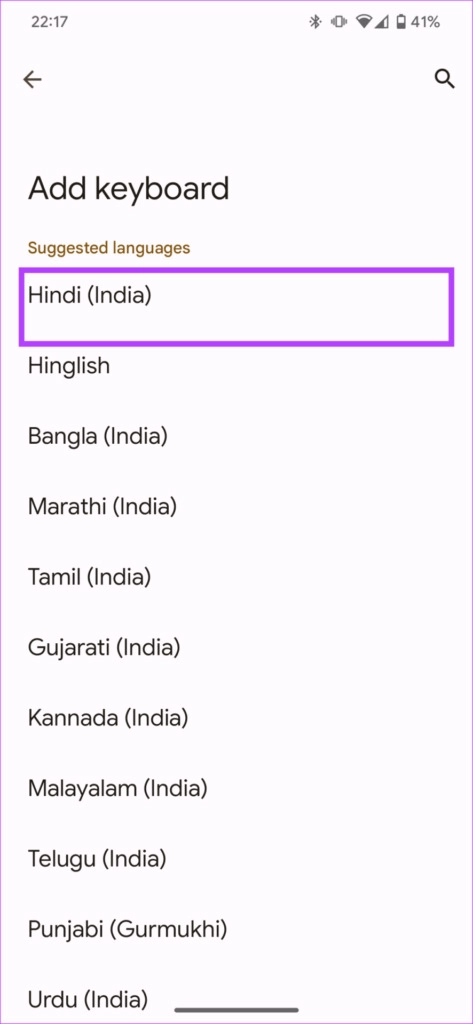Image resolution: width=473 pixels, height=1024 pixels.
Task: Tap the Wi-Fi status icon
Action: pyautogui.click(x=363, y=22)
